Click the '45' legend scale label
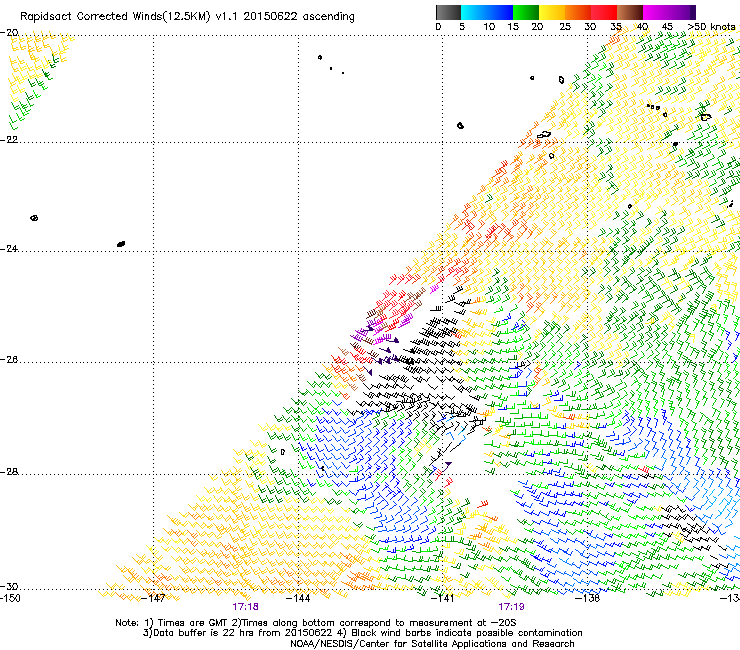Viewport: 740px width, 650px height. [x=667, y=27]
